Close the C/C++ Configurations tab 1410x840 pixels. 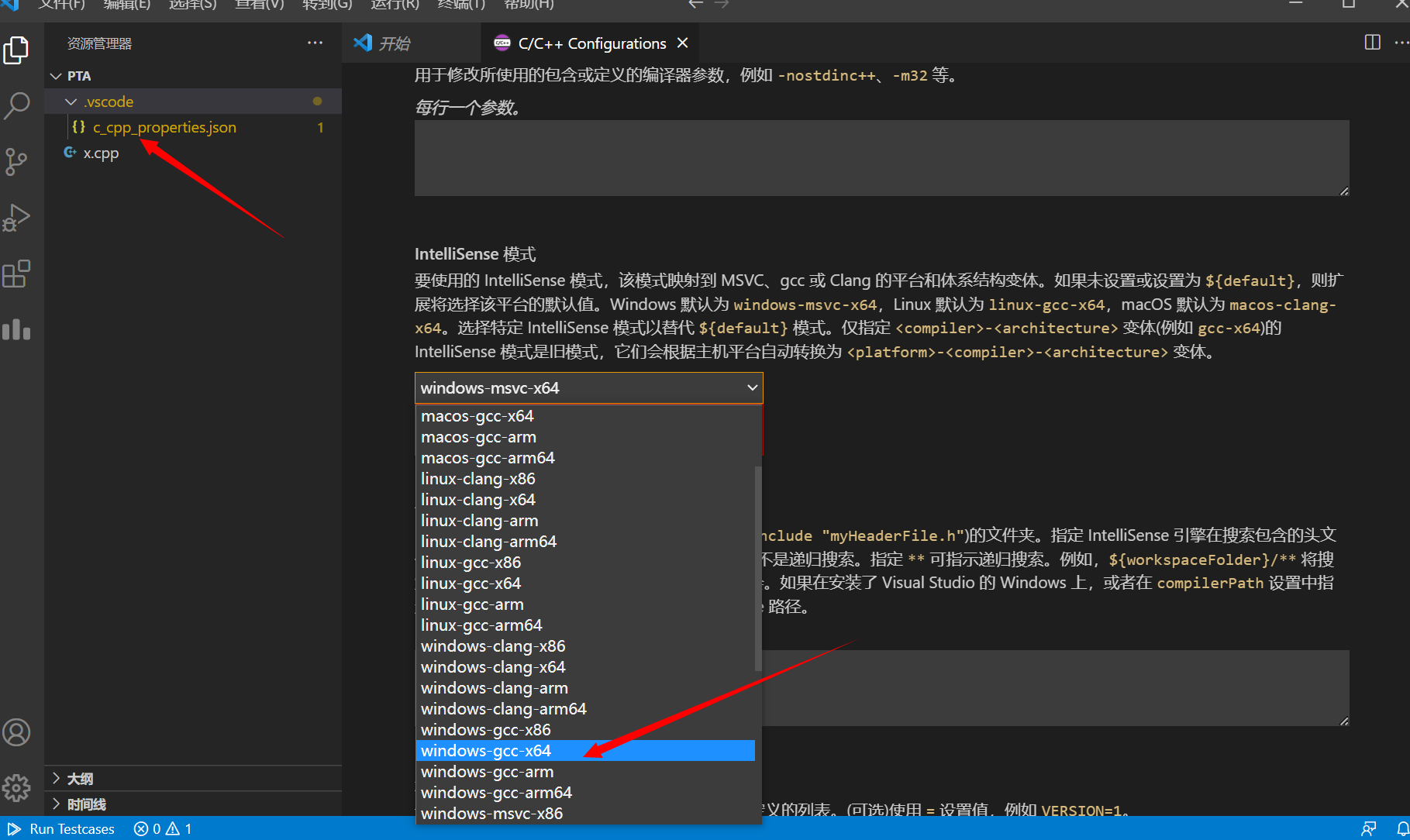click(682, 43)
